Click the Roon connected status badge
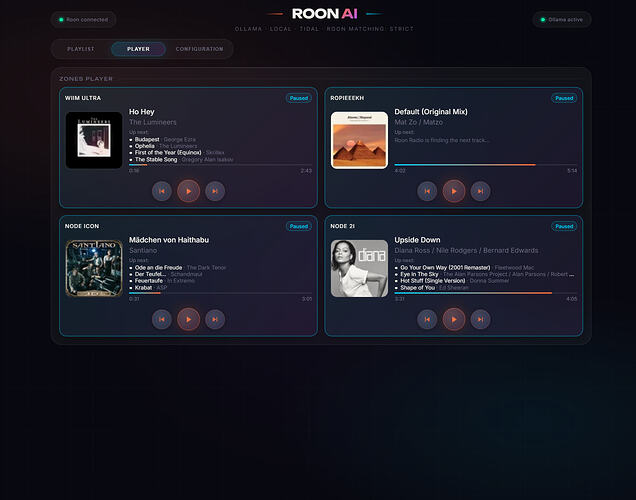Image resolution: width=636 pixels, height=500 pixels. [84, 19]
